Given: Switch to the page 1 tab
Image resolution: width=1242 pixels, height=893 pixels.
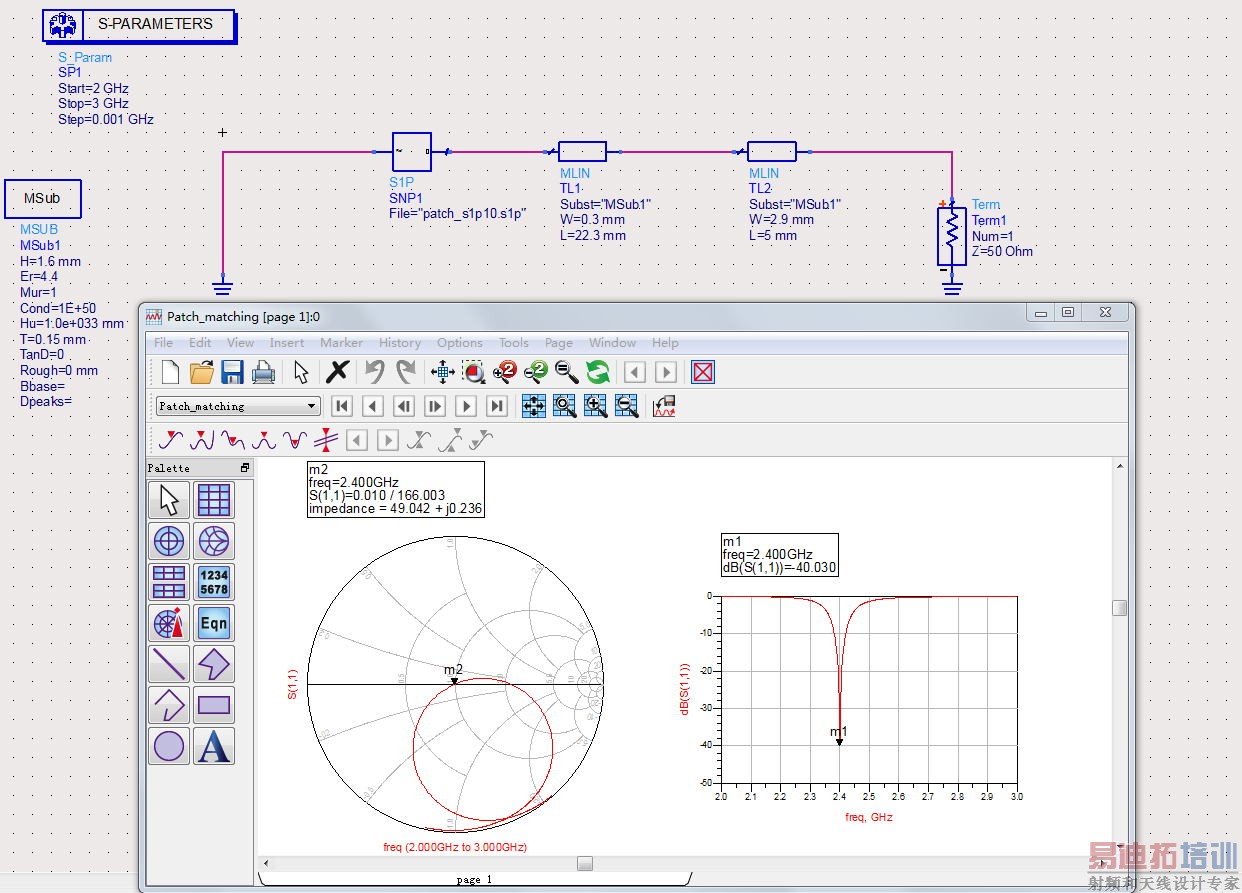Looking at the screenshot, I should click(x=474, y=879).
